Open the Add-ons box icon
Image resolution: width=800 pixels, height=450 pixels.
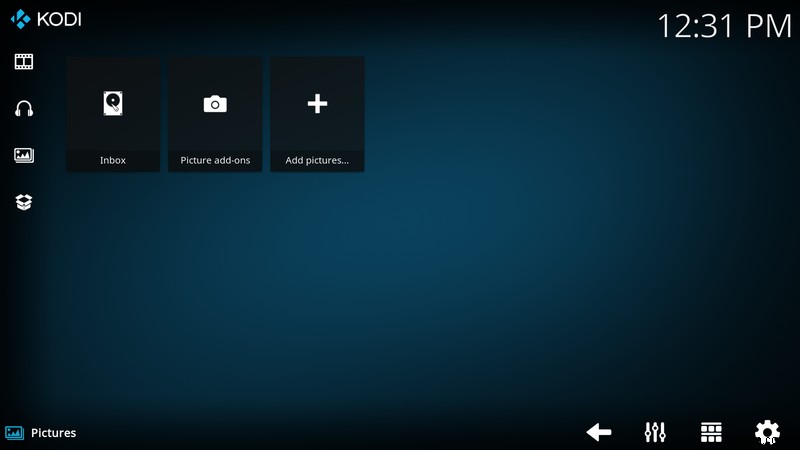click(23, 202)
